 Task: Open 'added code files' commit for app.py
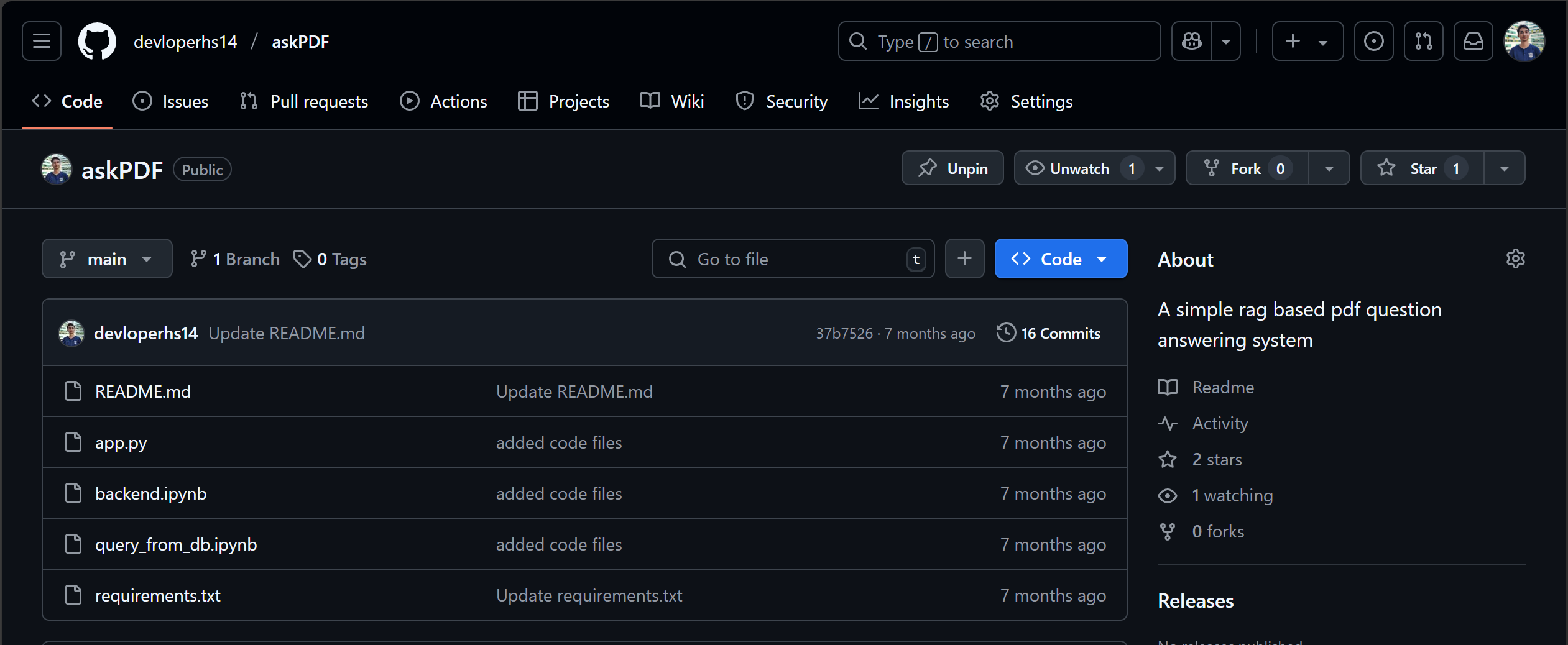point(559,442)
